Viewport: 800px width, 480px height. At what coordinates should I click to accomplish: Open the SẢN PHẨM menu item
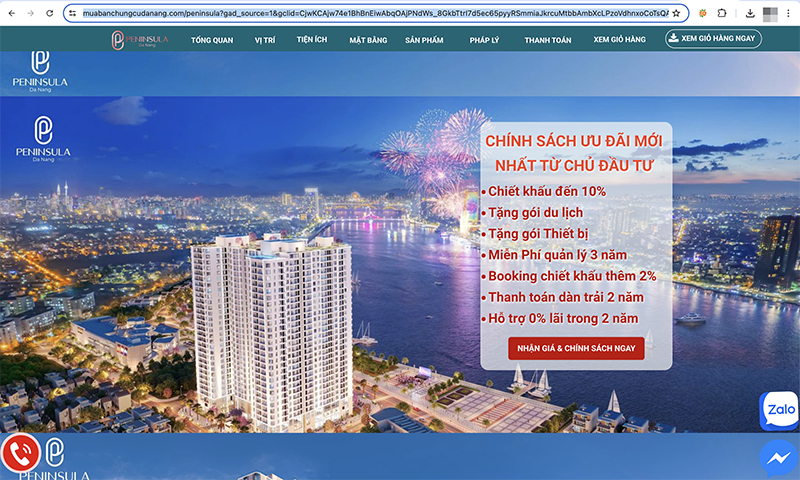[424, 40]
